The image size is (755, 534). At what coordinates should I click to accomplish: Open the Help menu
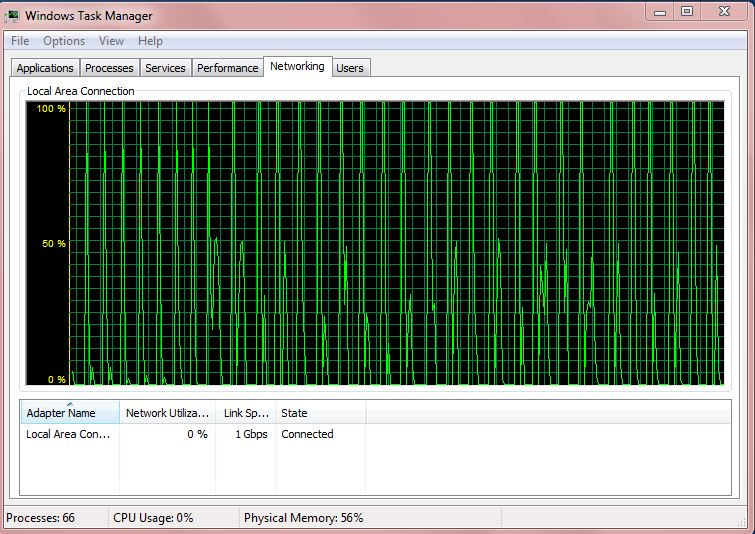coord(150,41)
